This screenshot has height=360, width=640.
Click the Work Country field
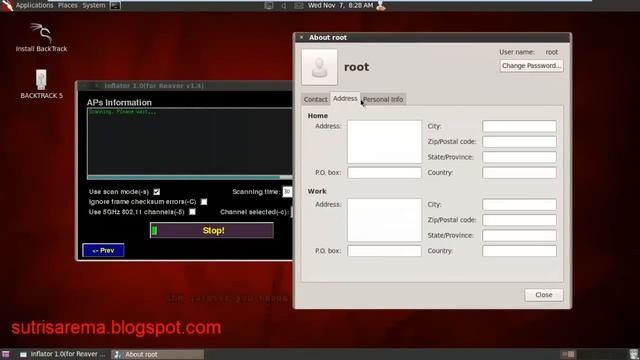pyautogui.click(x=519, y=251)
